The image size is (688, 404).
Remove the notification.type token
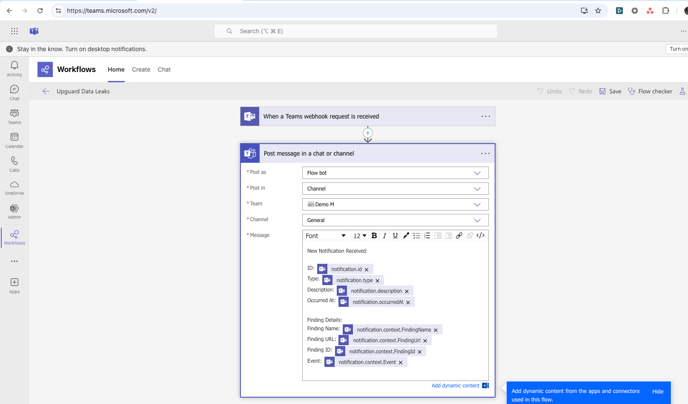377,280
